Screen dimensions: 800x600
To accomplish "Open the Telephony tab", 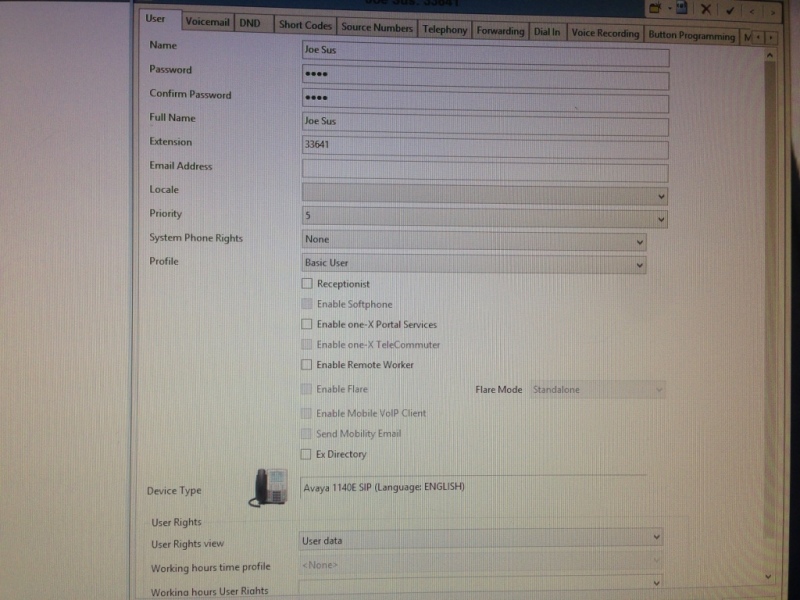I will (445, 30).
